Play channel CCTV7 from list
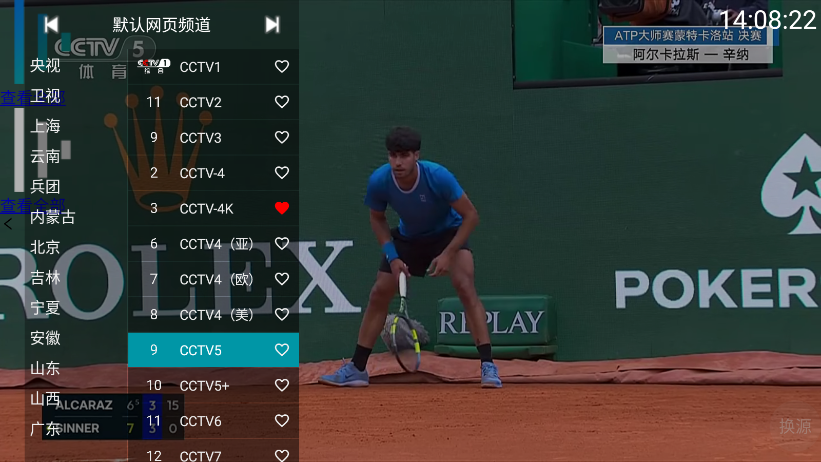Image resolution: width=821 pixels, height=462 pixels. pos(213,454)
